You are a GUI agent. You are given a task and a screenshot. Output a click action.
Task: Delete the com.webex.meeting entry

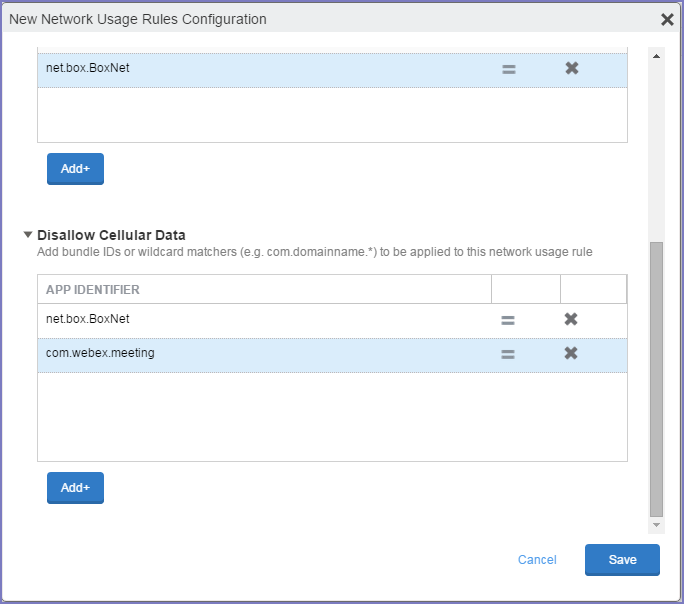coord(571,353)
